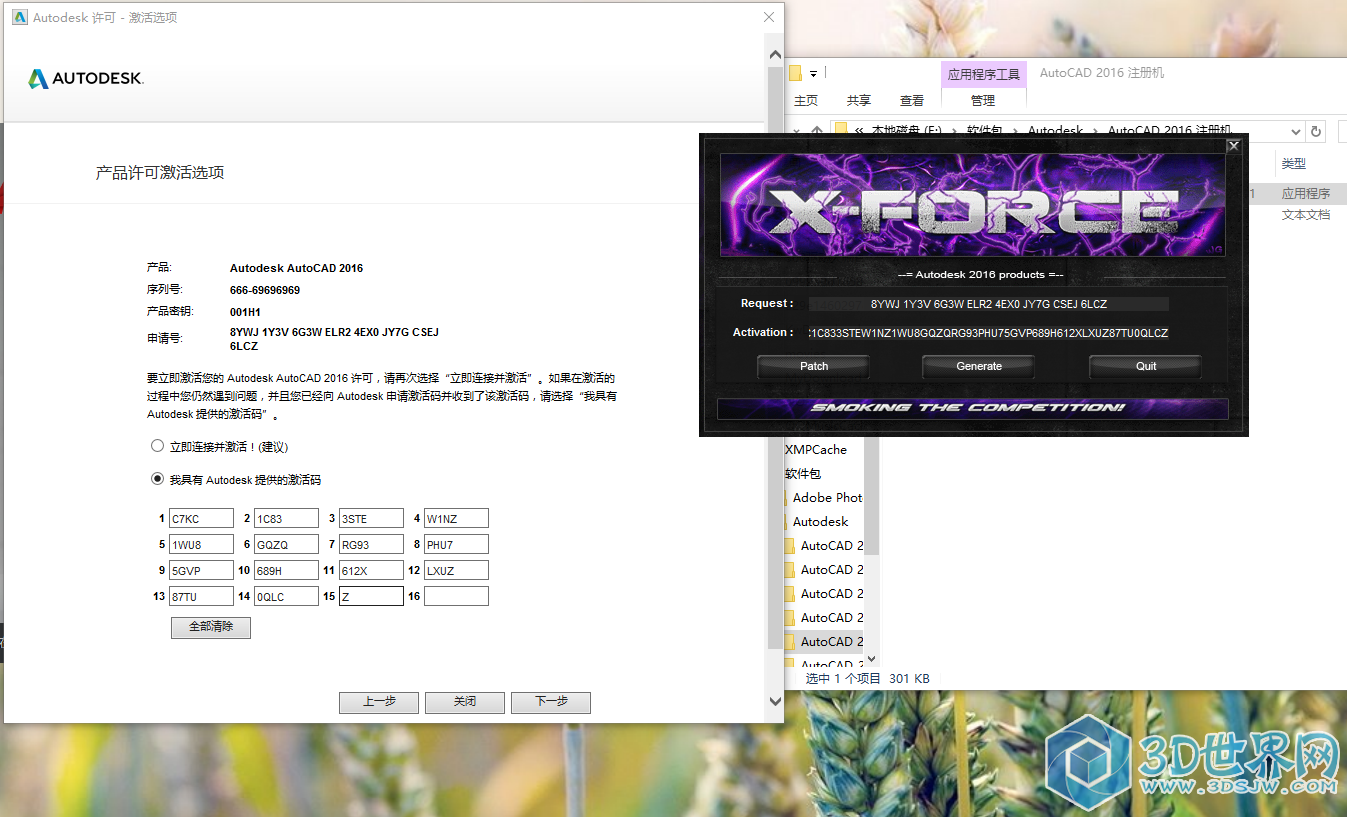Image resolution: width=1347 pixels, height=817 pixels.
Task: Click the Patch button in the X-Force window
Action: click(814, 366)
